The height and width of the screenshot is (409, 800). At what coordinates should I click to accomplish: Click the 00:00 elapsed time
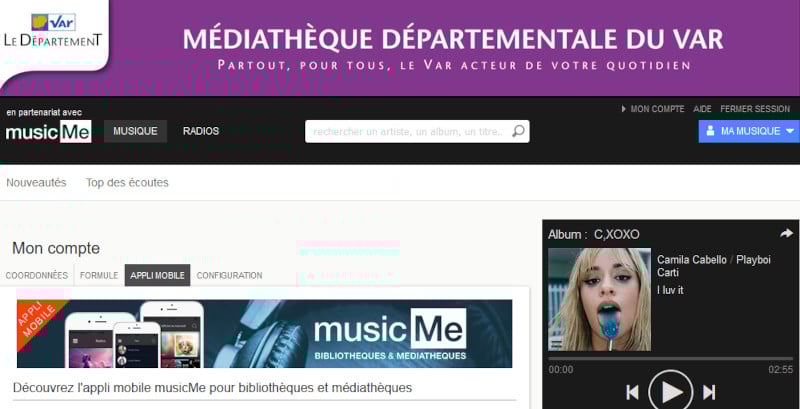[x=561, y=370]
